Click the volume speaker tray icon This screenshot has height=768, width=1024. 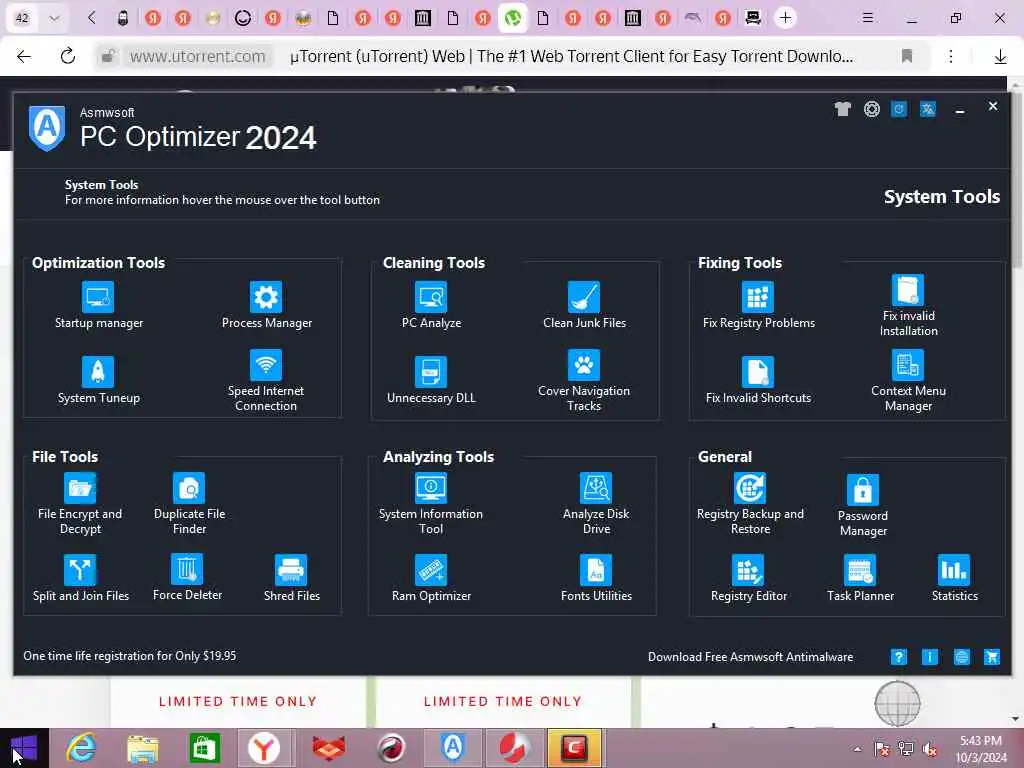tap(930, 750)
